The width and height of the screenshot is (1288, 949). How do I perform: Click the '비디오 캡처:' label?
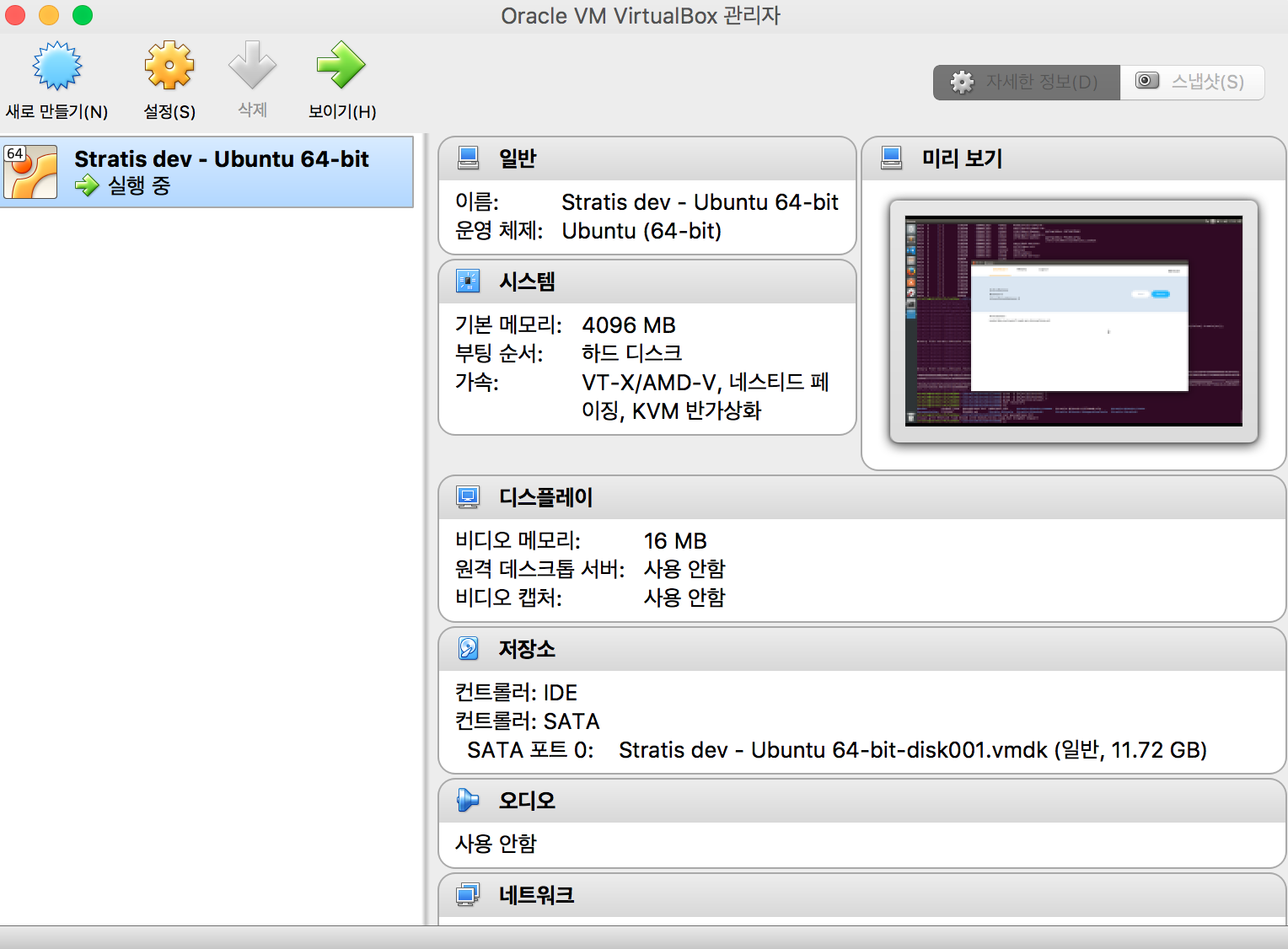pyautogui.click(x=508, y=598)
